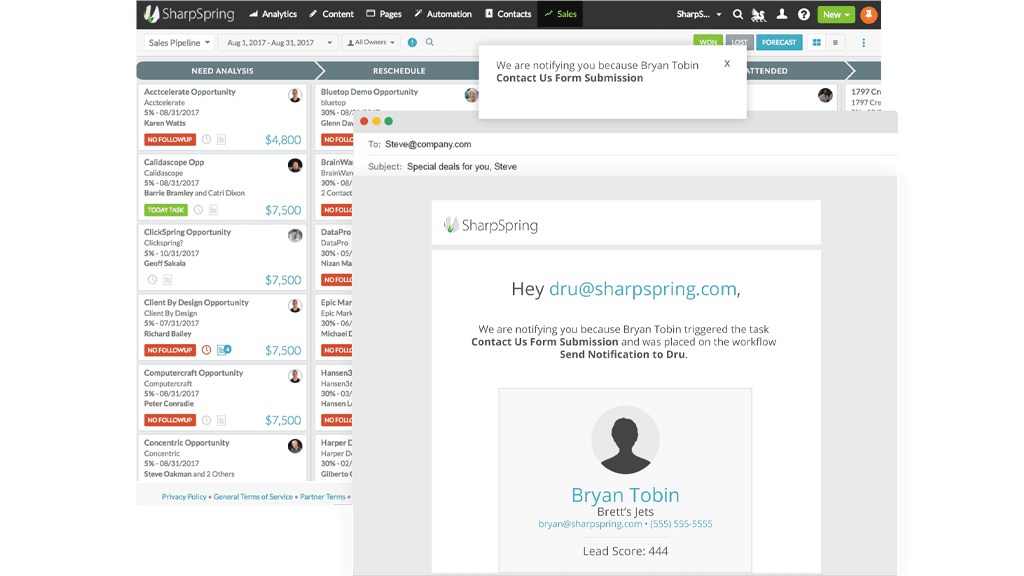
Task: Click the FORECAST button
Action: click(x=779, y=42)
